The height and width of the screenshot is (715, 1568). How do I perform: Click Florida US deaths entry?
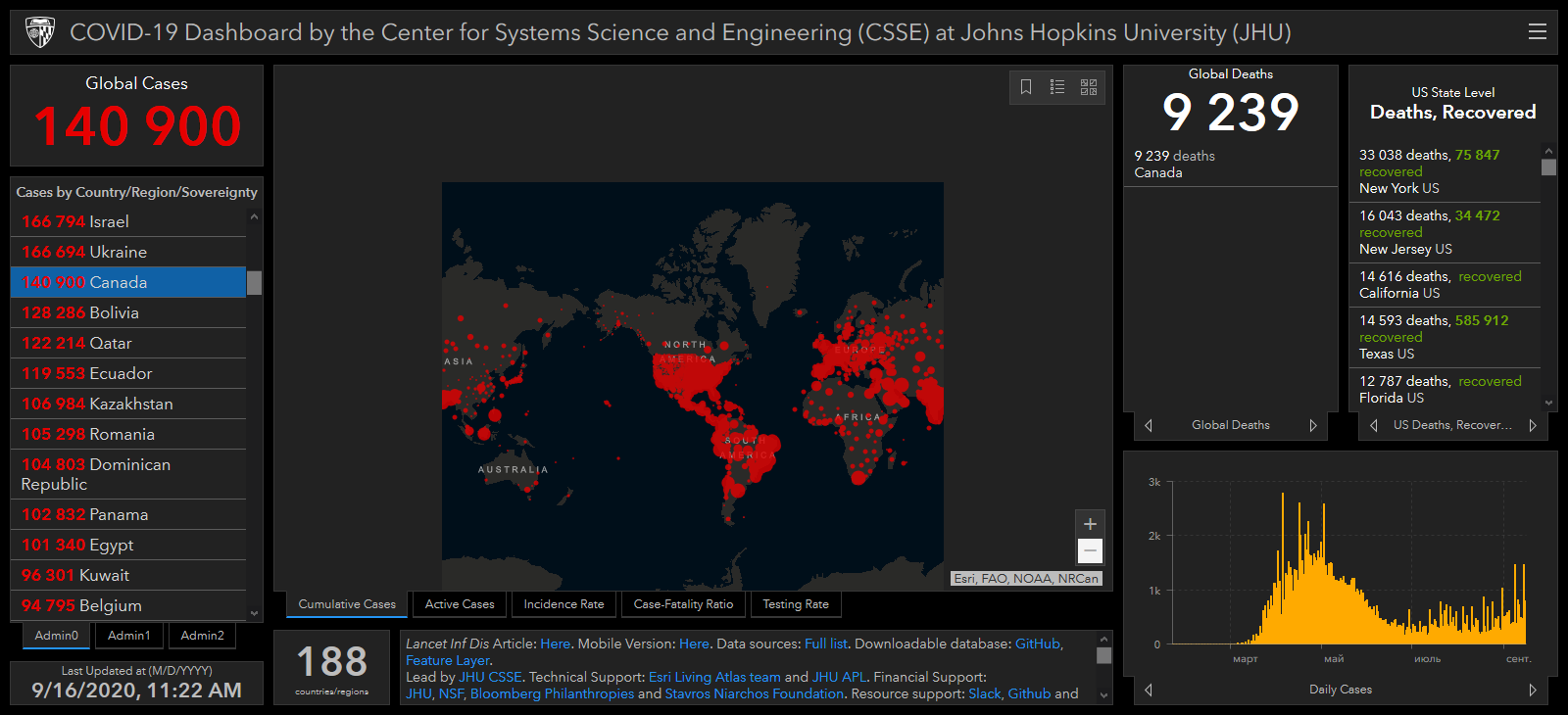[1445, 389]
